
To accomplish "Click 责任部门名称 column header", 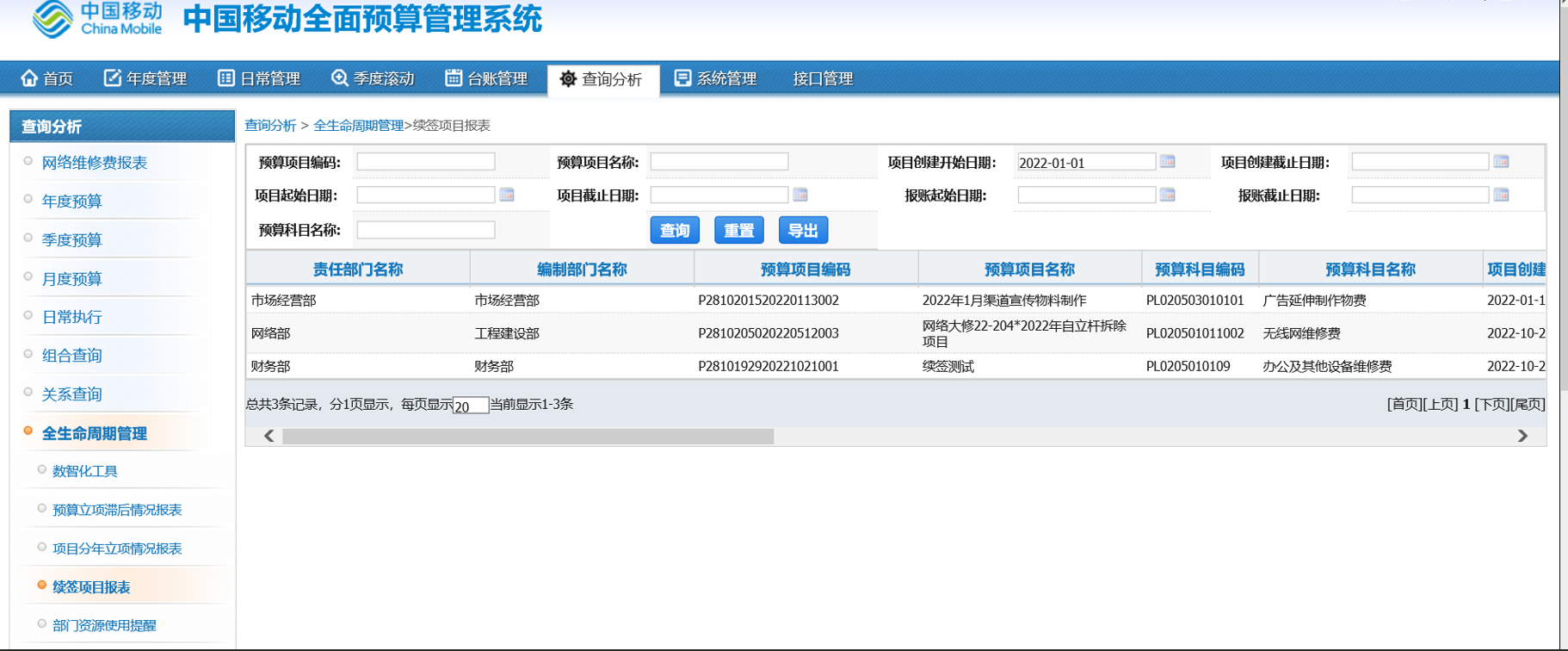I will (x=358, y=270).
